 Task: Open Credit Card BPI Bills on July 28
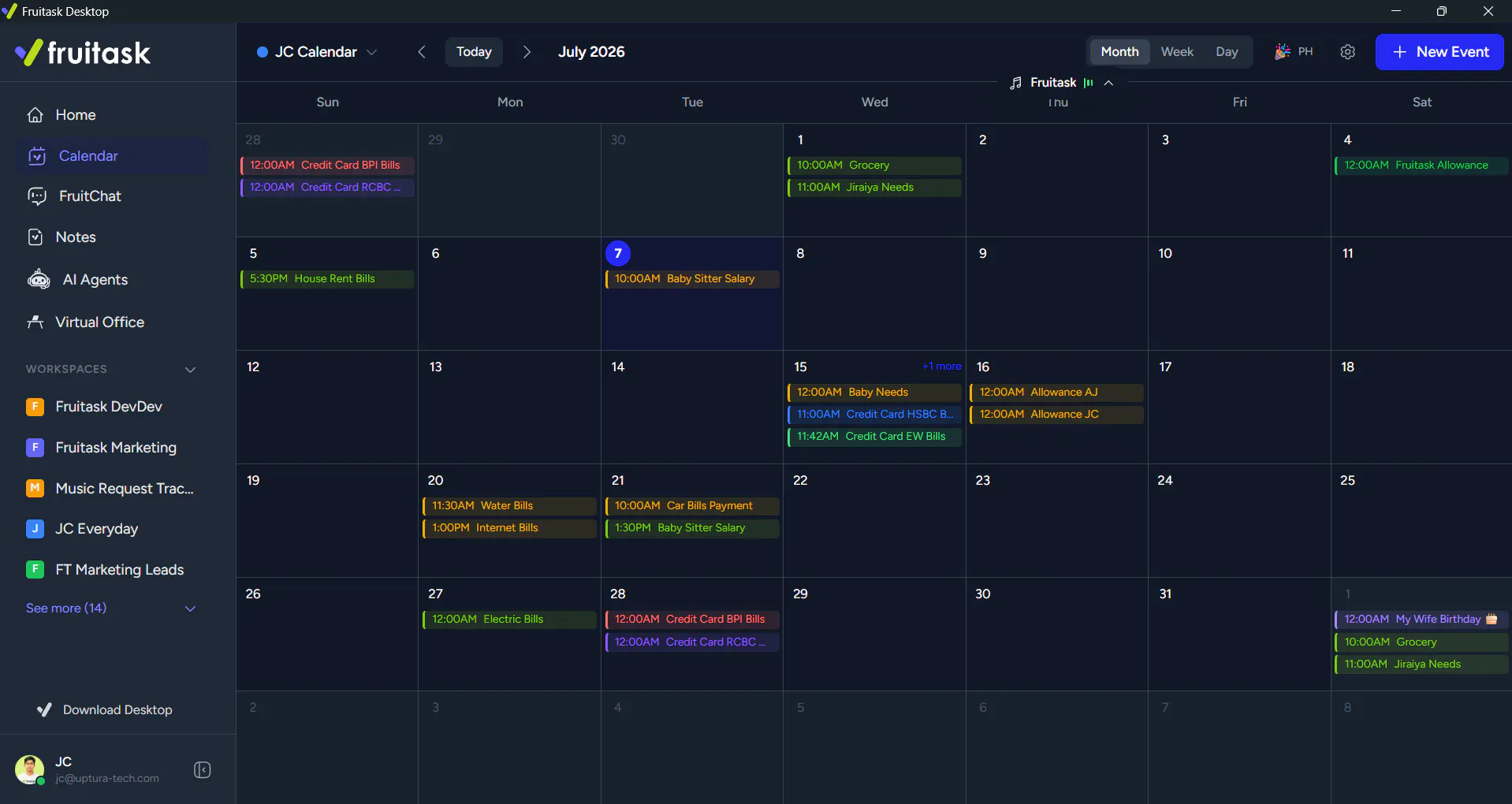click(x=692, y=620)
